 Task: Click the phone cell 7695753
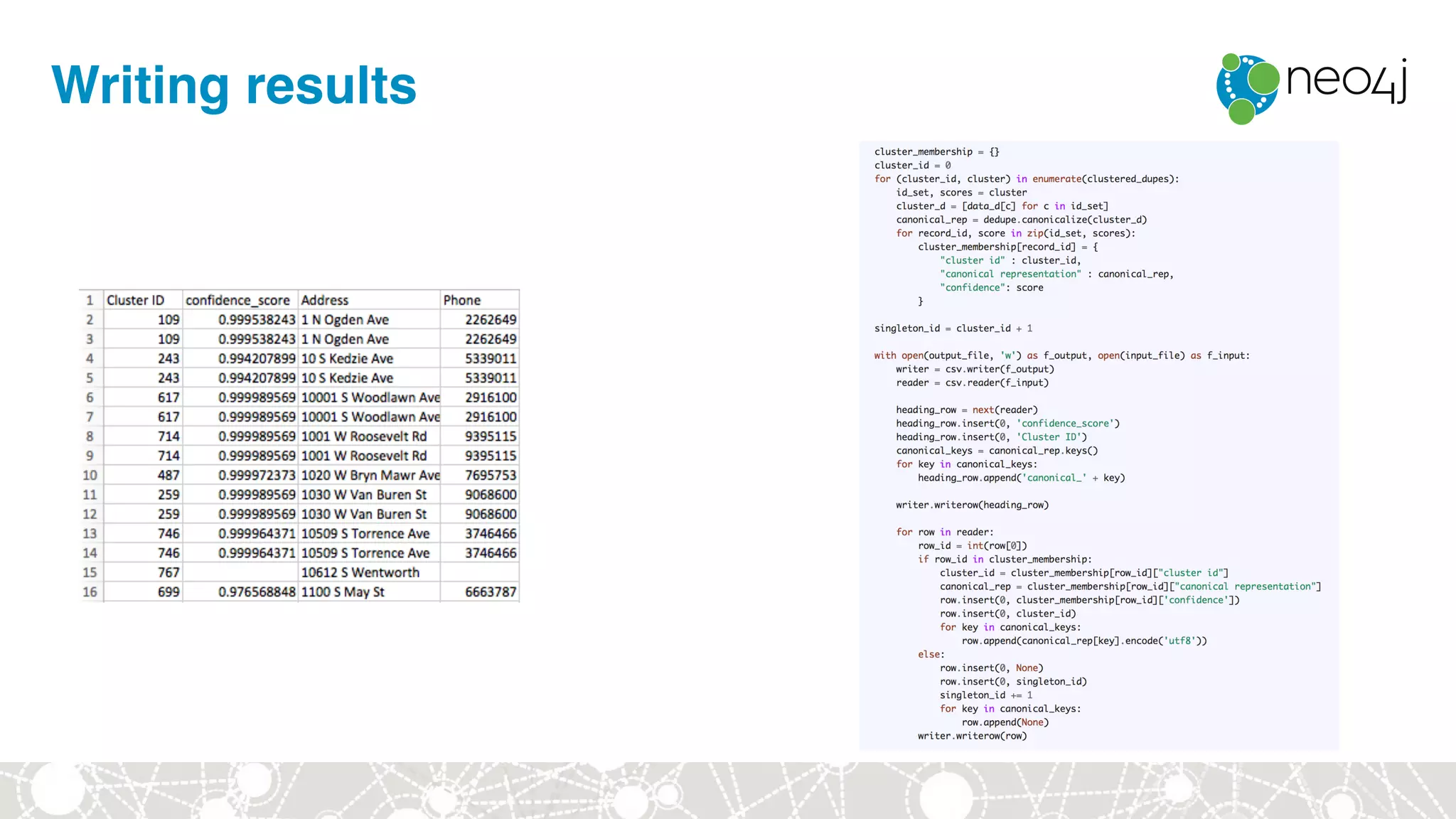(479, 475)
